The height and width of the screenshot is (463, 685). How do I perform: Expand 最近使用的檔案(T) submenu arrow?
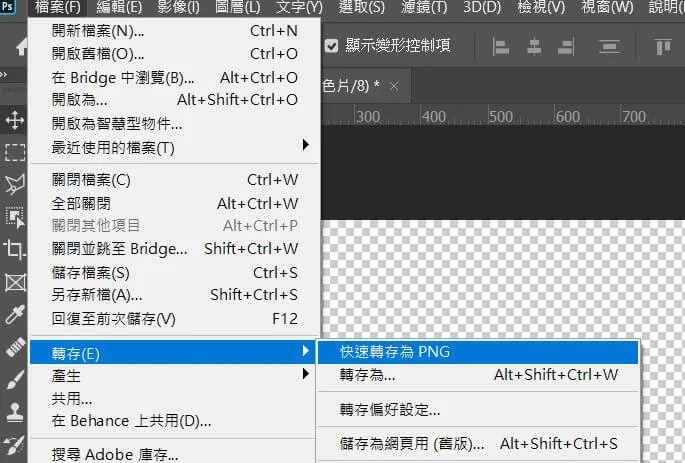306,145
